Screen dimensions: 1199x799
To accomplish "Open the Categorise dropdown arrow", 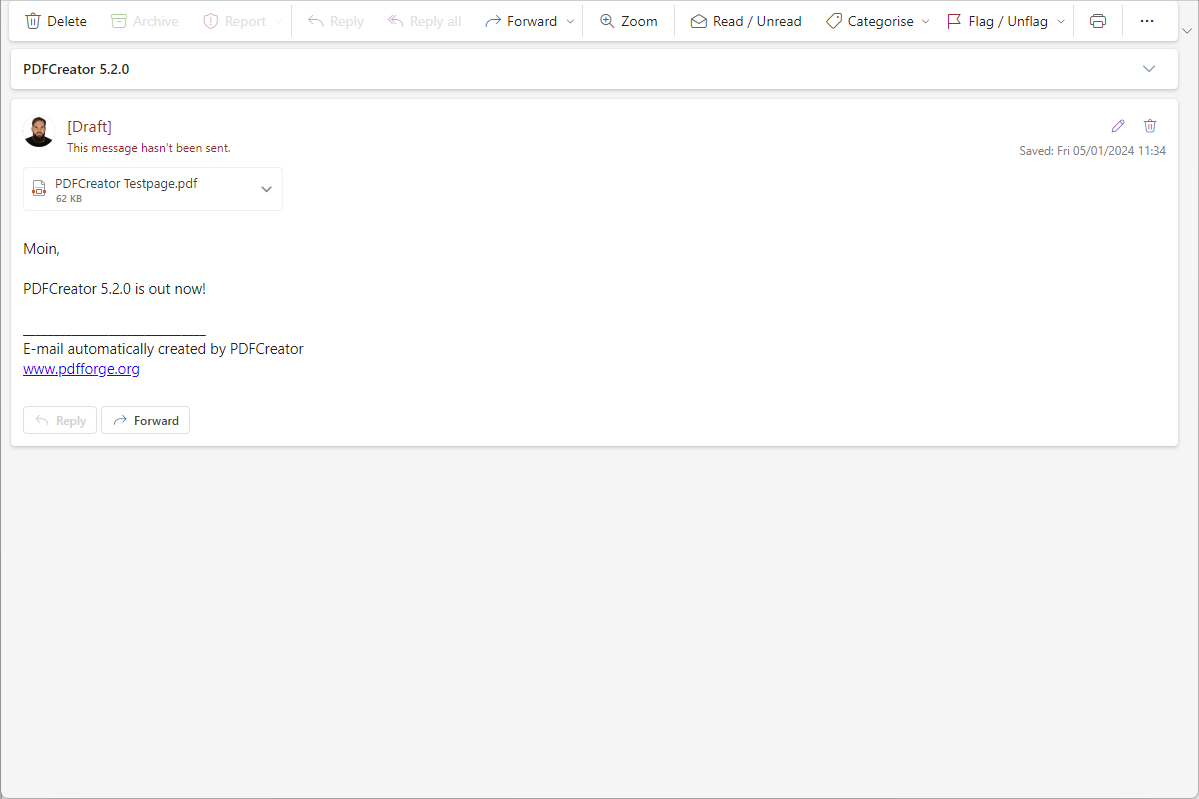I will pyautogui.click(x=925, y=21).
